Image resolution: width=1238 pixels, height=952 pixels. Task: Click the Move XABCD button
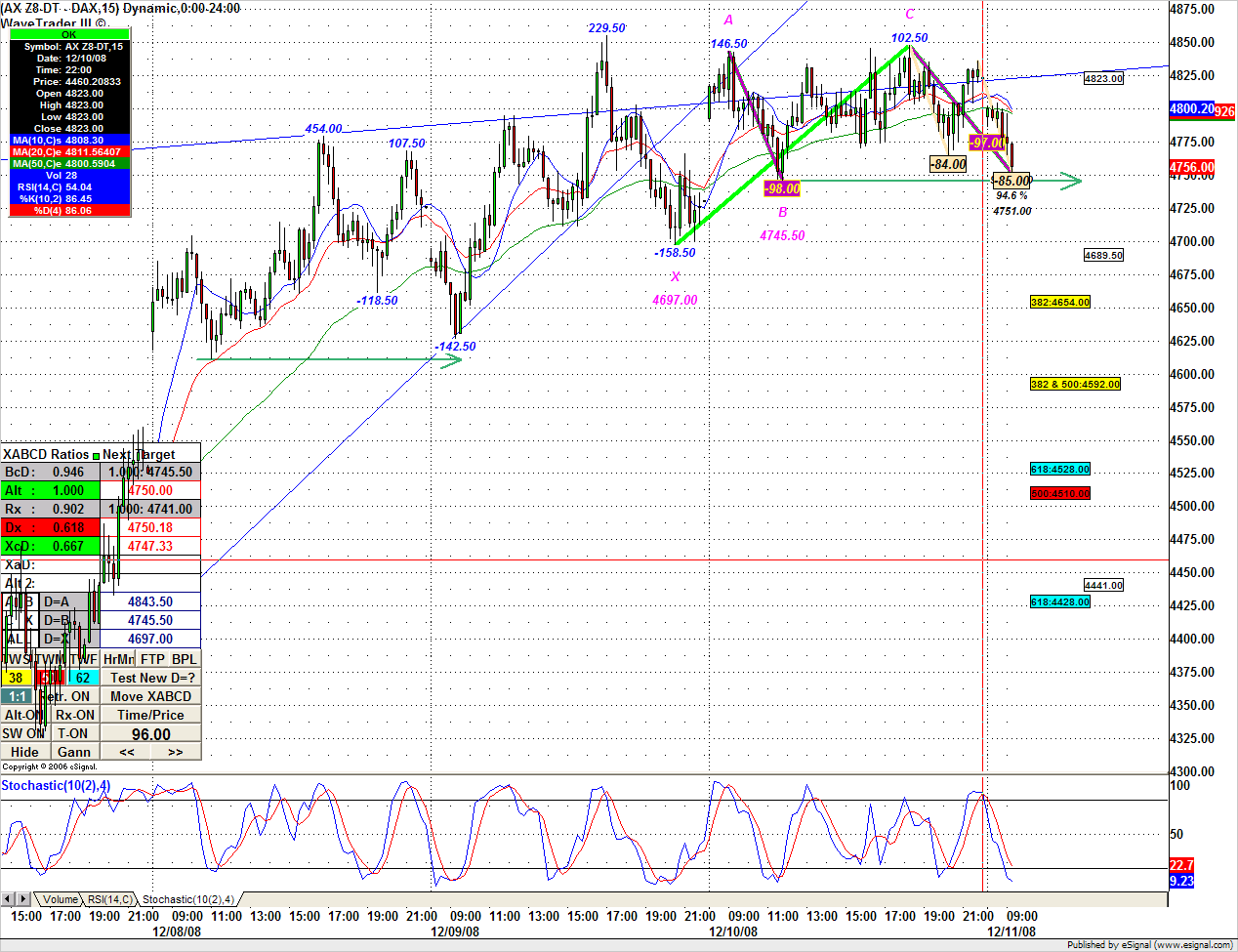[x=150, y=696]
